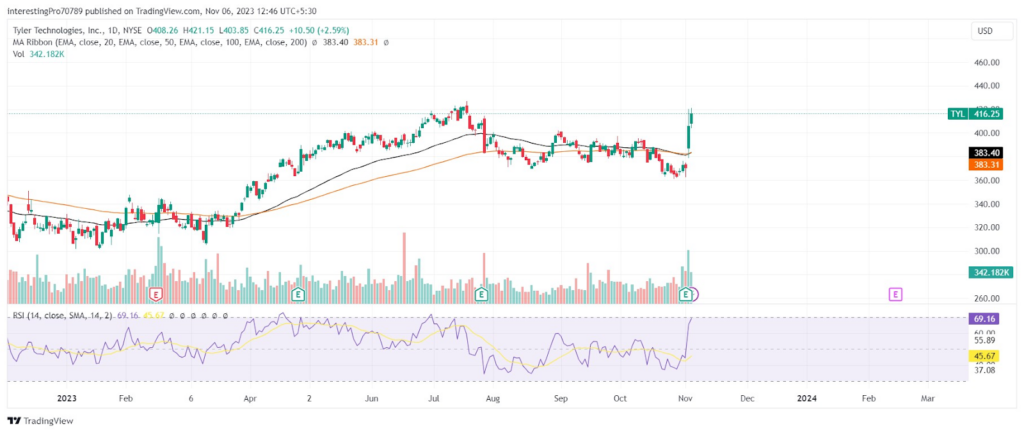Open the green earnings E marker between Apr and Jun
The image size is (1024, 433).
[x=298, y=295]
